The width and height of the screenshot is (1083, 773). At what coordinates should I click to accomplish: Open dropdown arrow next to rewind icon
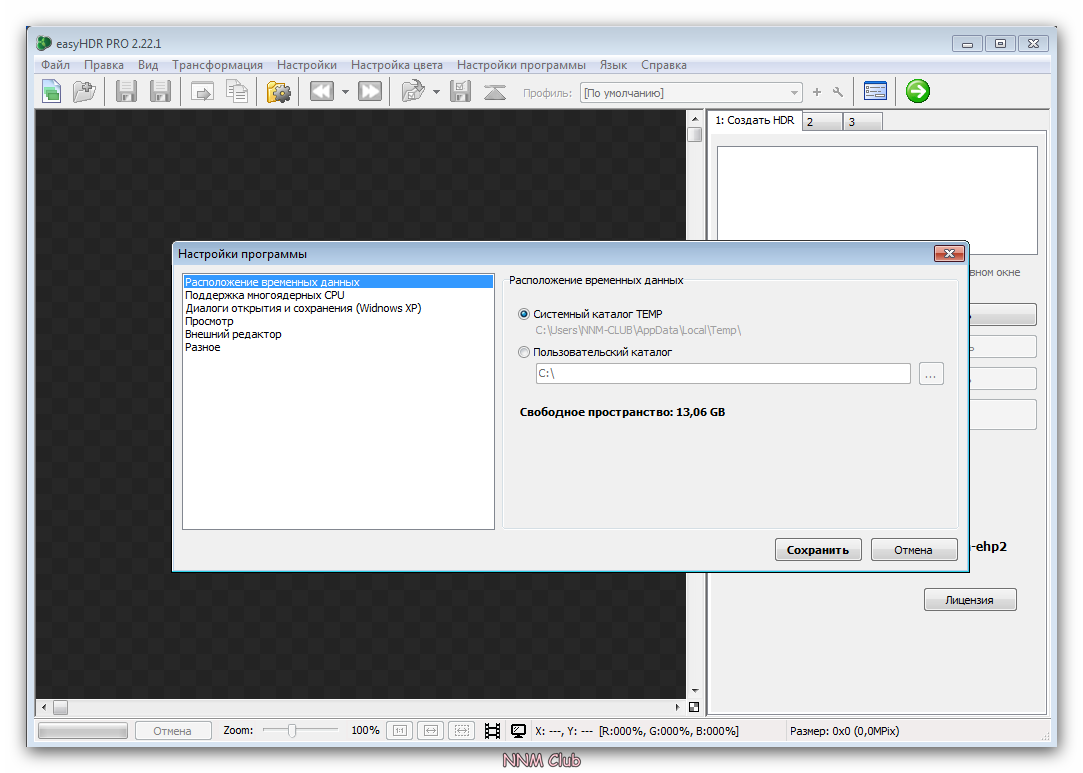pyautogui.click(x=345, y=93)
